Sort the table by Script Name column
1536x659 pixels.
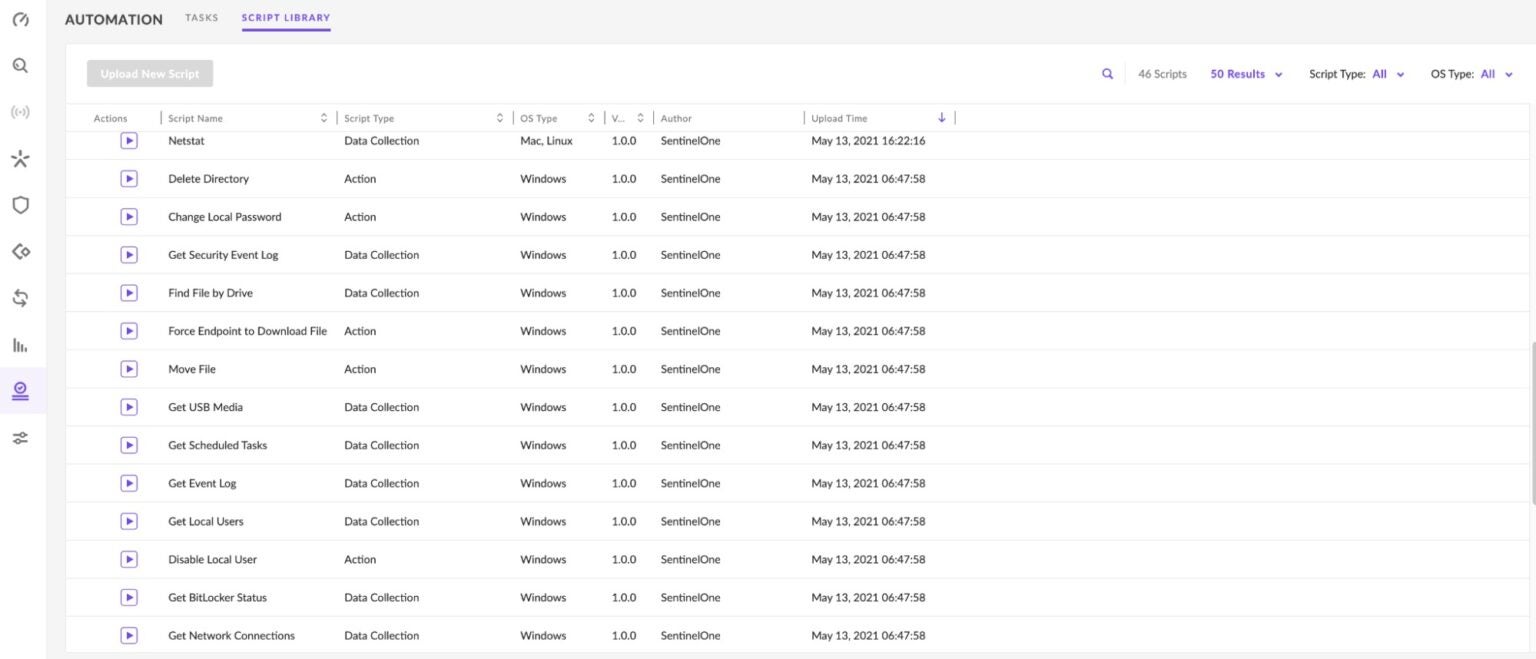196,118
